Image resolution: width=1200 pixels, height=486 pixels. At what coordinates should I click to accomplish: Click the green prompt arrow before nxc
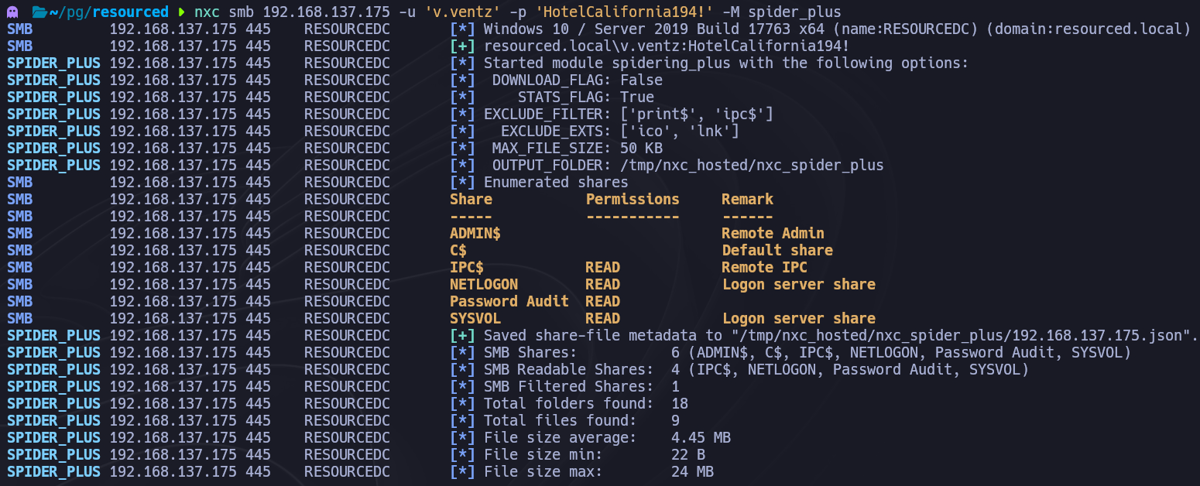[181, 11]
